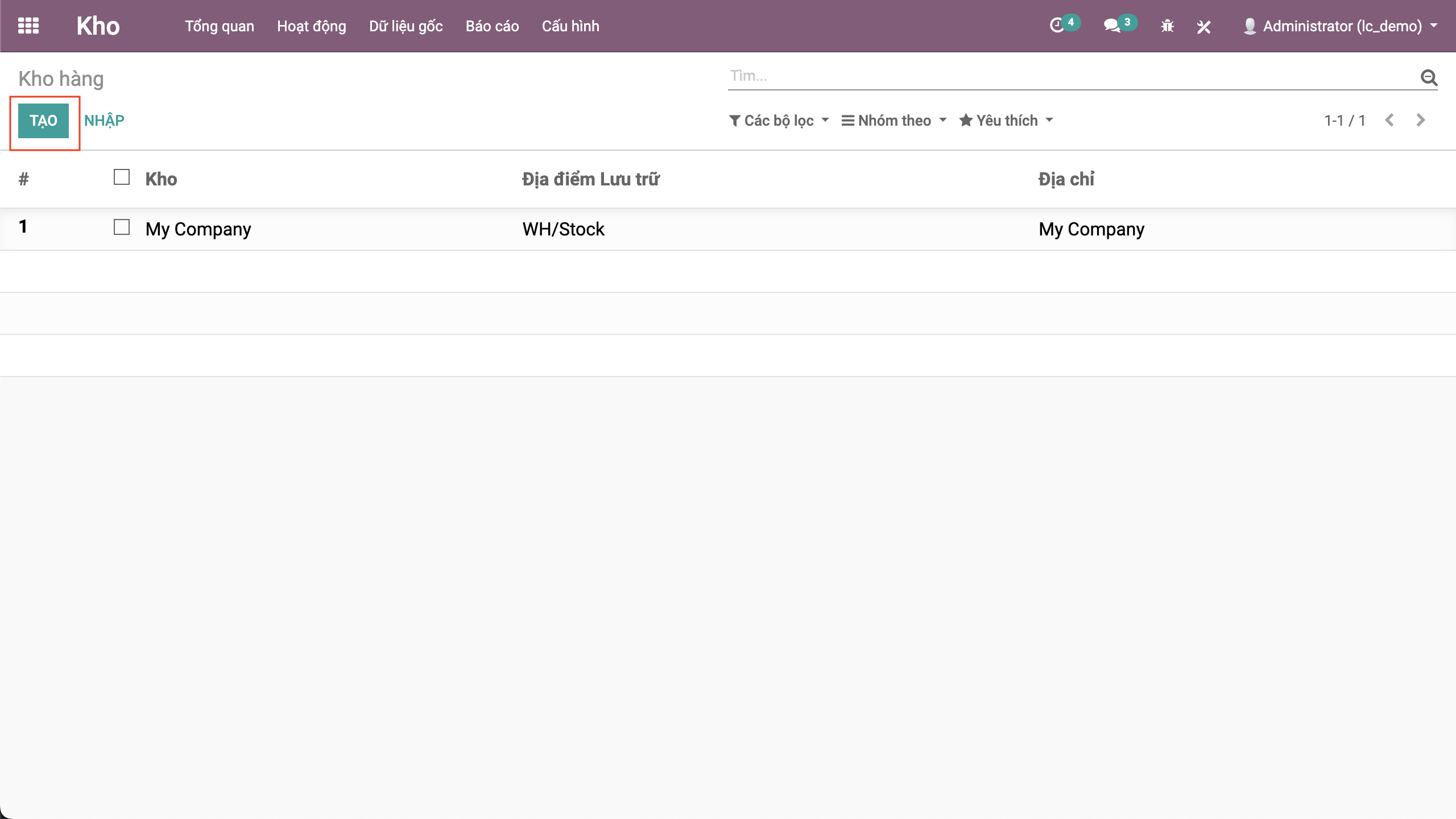Viewport: 1456px width, 819px height.
Task: Go to next page arrow
Action: click(x=1421, y=120)
